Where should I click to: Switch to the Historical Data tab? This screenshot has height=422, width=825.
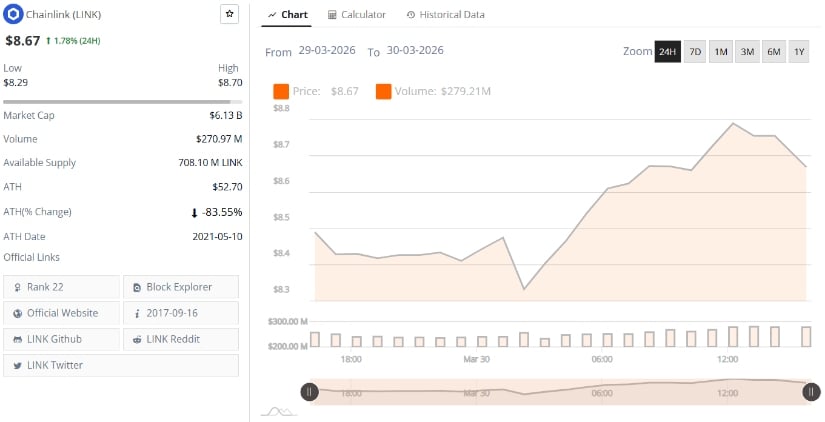[x=446, y=15]
